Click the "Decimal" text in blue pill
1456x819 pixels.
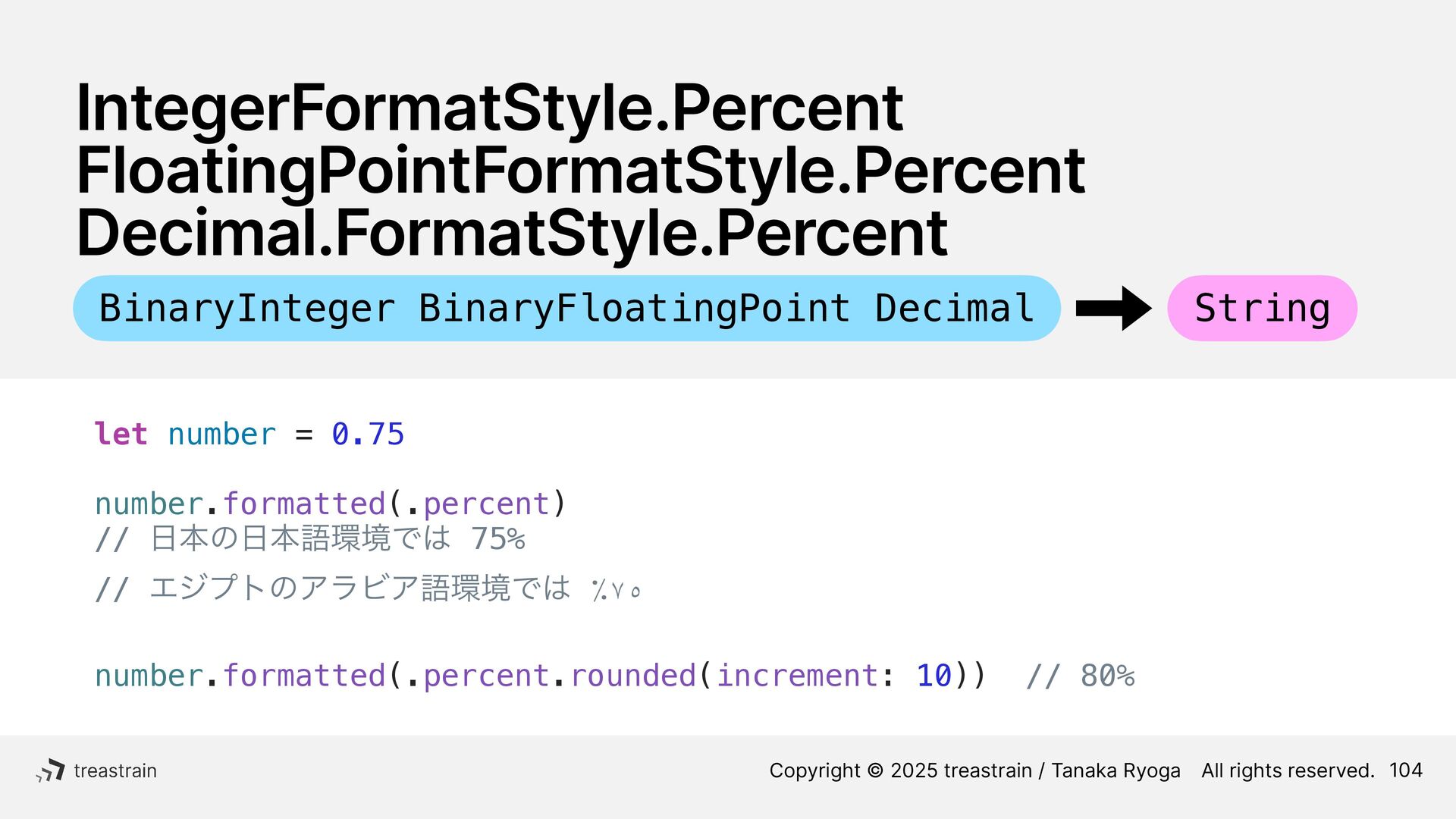(955, 309)
